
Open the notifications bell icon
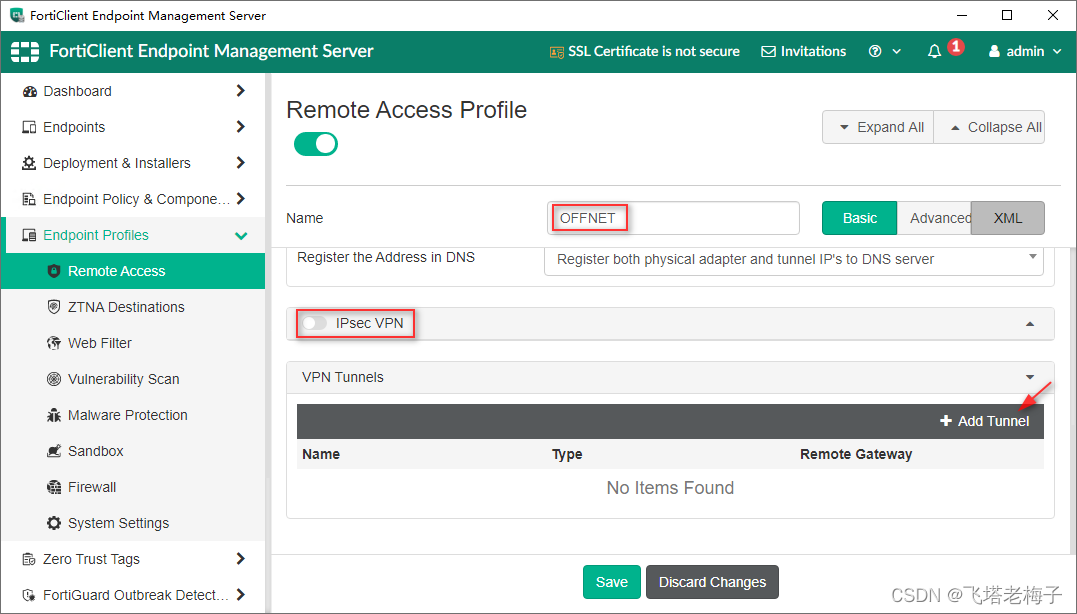pos(934,52)
